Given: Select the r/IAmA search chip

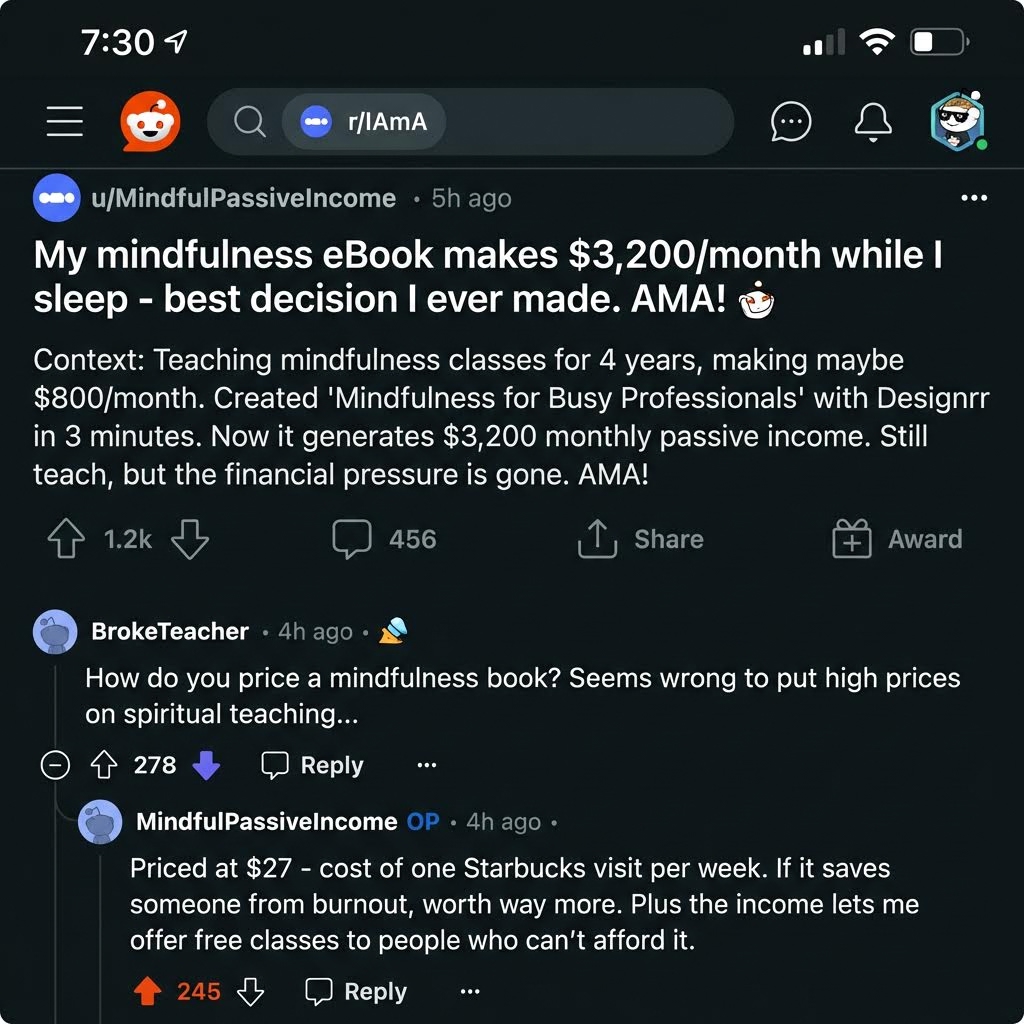Looking at the screenshot, I should 364,121.
